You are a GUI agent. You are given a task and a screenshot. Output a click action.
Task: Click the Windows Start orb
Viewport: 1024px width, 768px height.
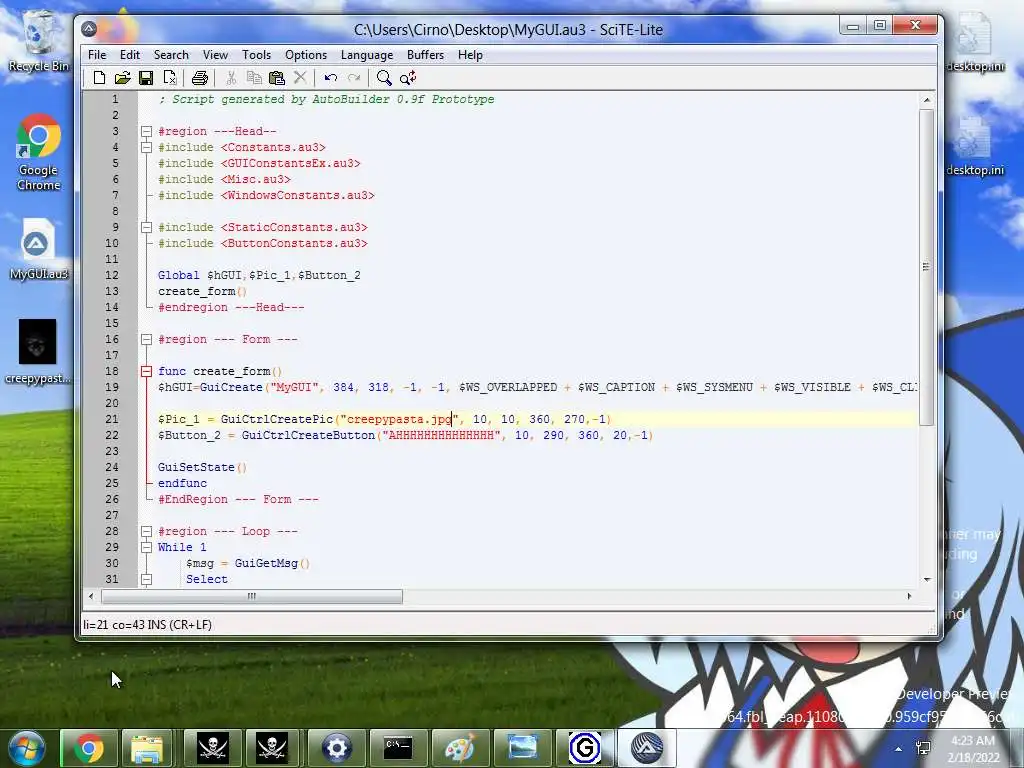point(26,748)
